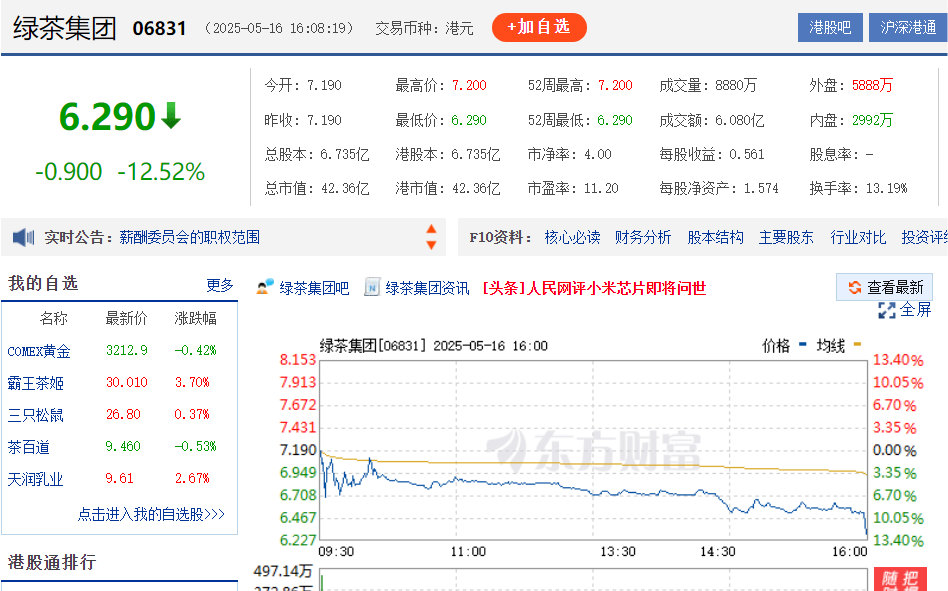Viewport: 948px width, 591px height.
Task: Click the speaker icon beside 实时公告
Action: click(24, 237)
